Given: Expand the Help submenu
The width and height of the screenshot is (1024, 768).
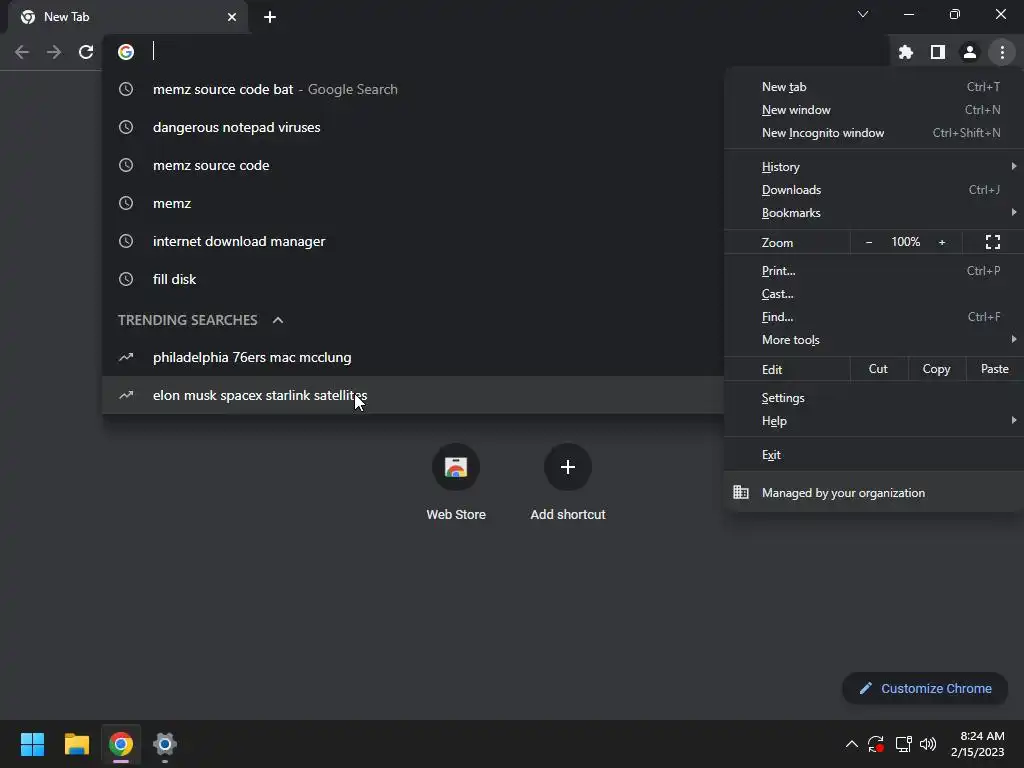Looking at the screenshot, I should (874, 421).
